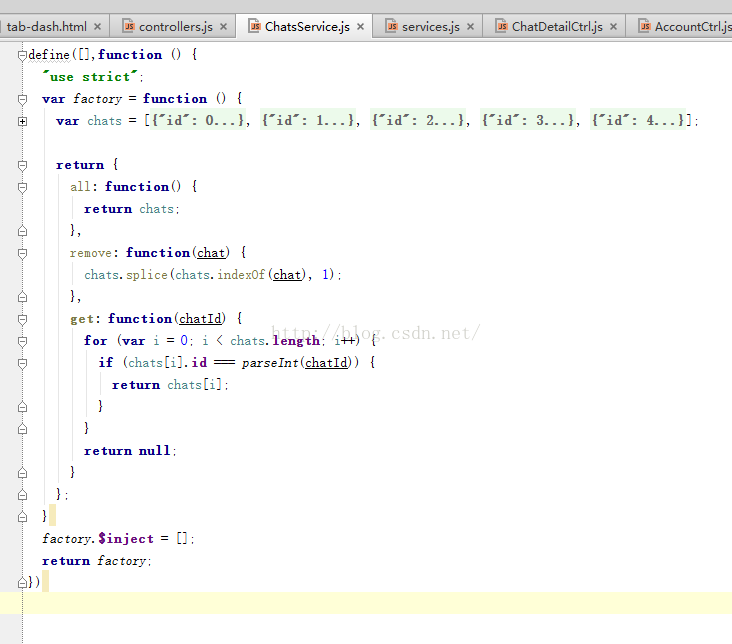
Task: Place cursor on 'use strict' string
Action: tap(90, 77)
